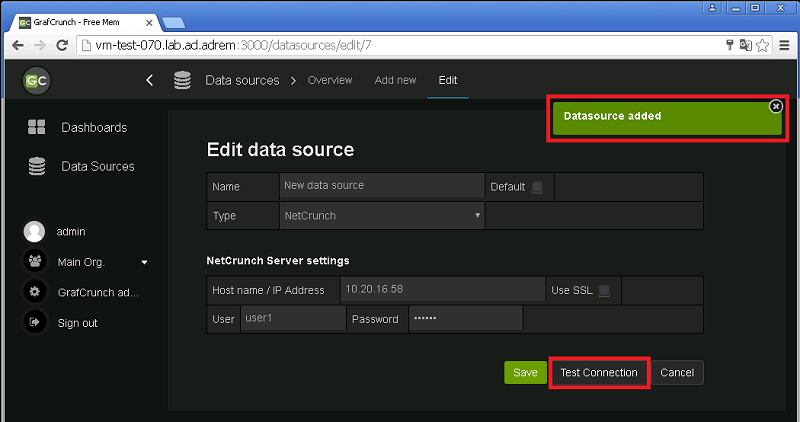The height and width of the screenshot is (422, 800).
Task: Open a new browser tab
Action: point(173,23)
